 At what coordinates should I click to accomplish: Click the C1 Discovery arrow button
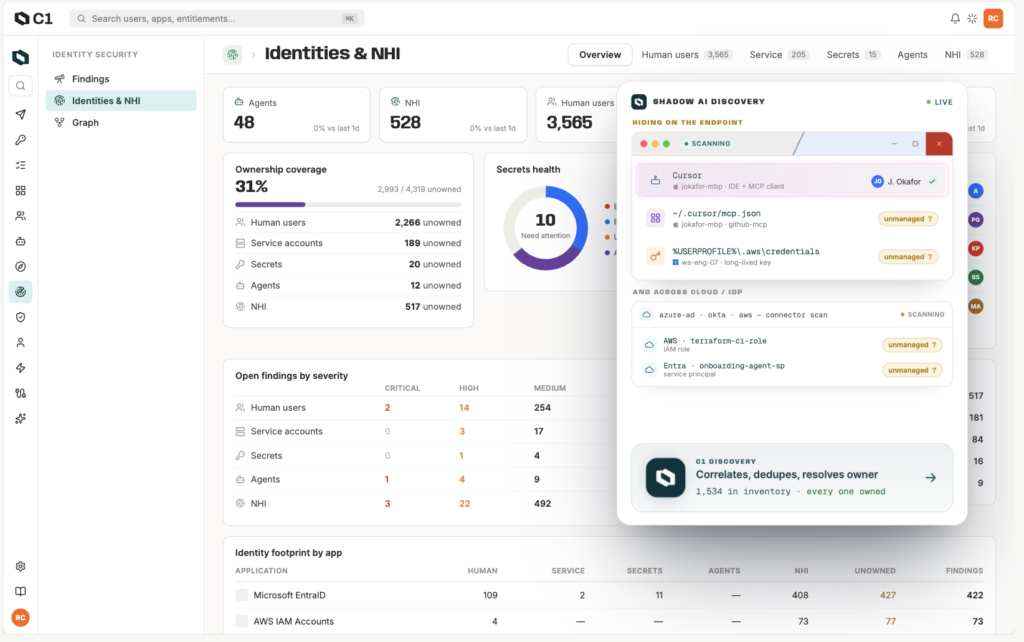click(x=931, y=477)
